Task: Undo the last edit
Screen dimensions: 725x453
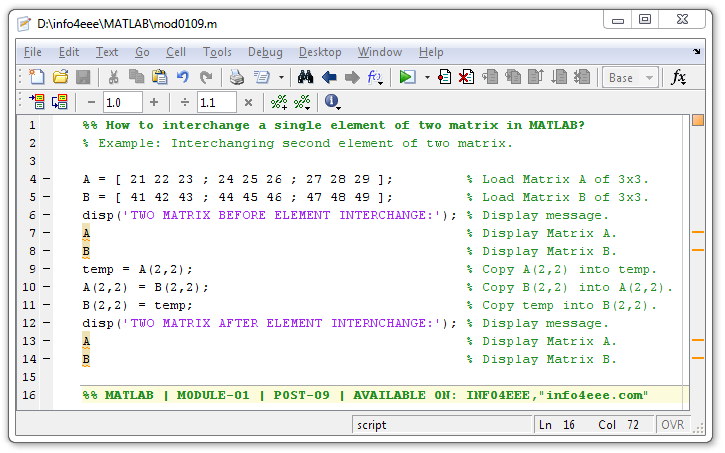Action: [183, 77]
